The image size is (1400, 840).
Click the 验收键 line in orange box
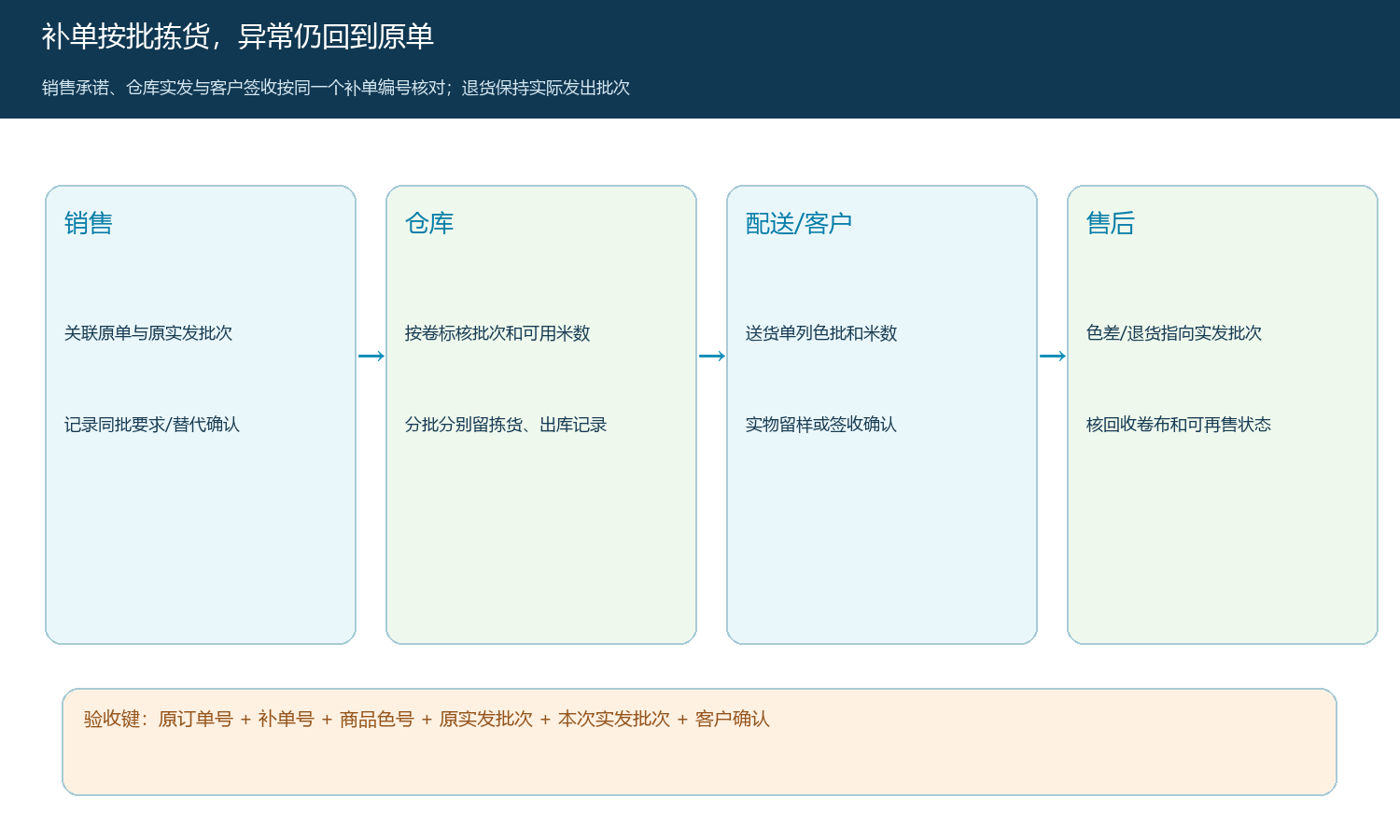427,719
